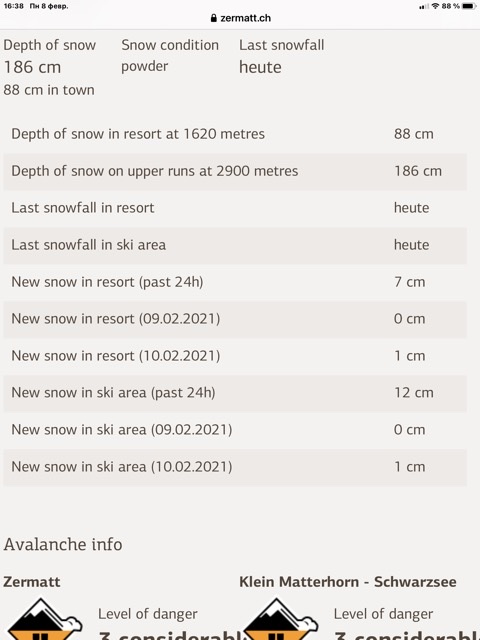Tap the Klein Matterhorn - Schwarzsee title
This screenshot has width=480, height=640.
point(348,582)
